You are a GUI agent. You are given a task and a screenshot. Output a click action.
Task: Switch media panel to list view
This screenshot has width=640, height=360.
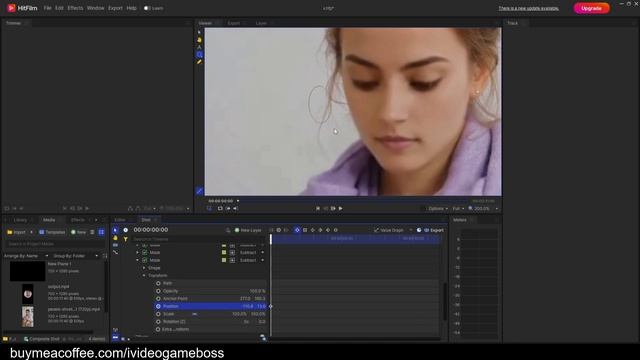[92, 232]
